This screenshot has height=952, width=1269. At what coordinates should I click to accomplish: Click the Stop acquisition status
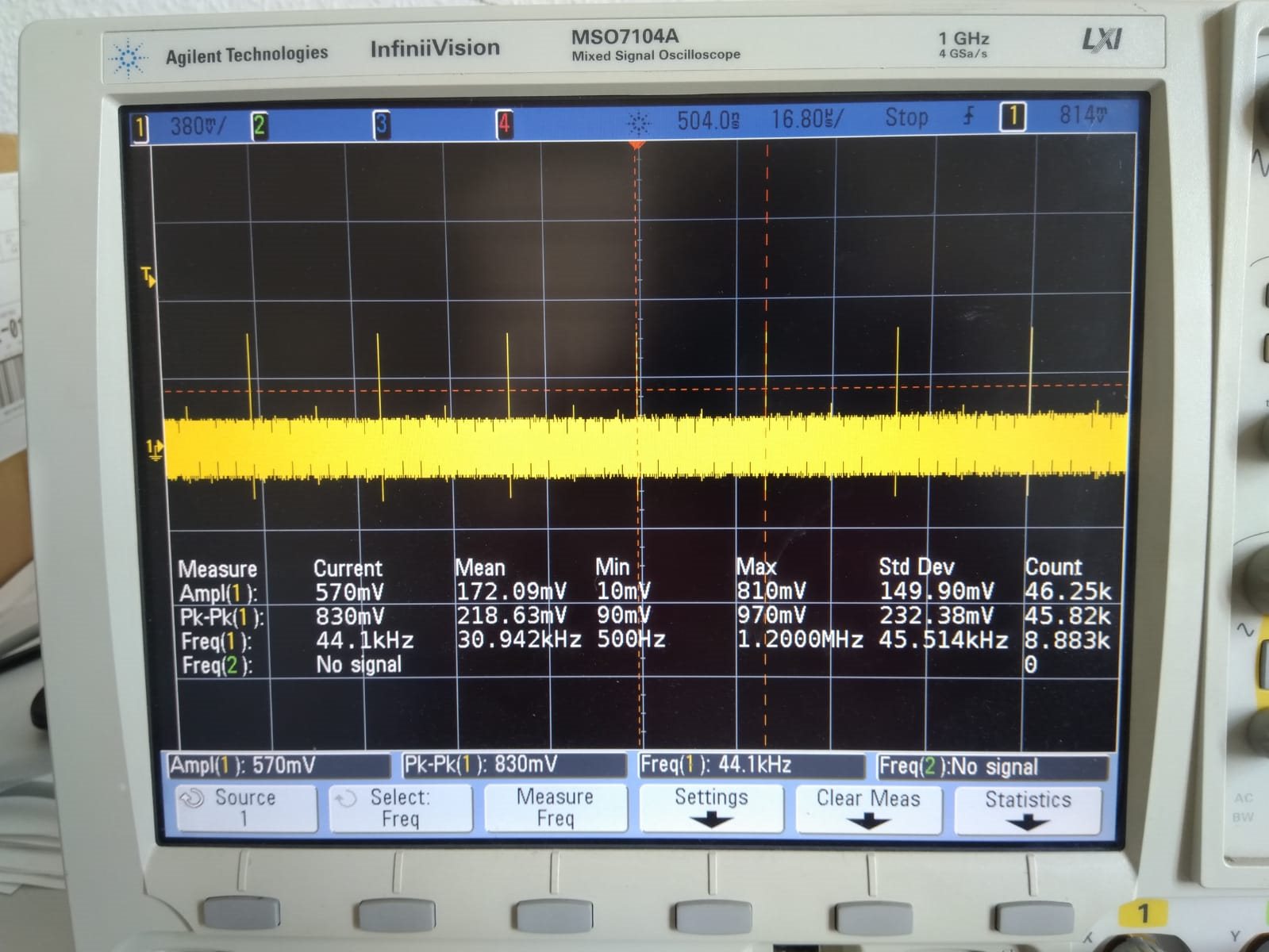point(906,118)
